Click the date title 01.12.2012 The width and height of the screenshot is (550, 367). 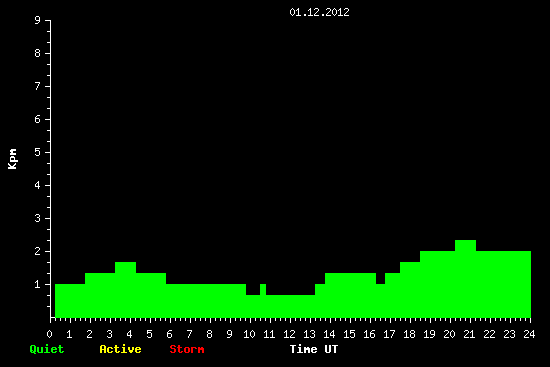[319, 12]
